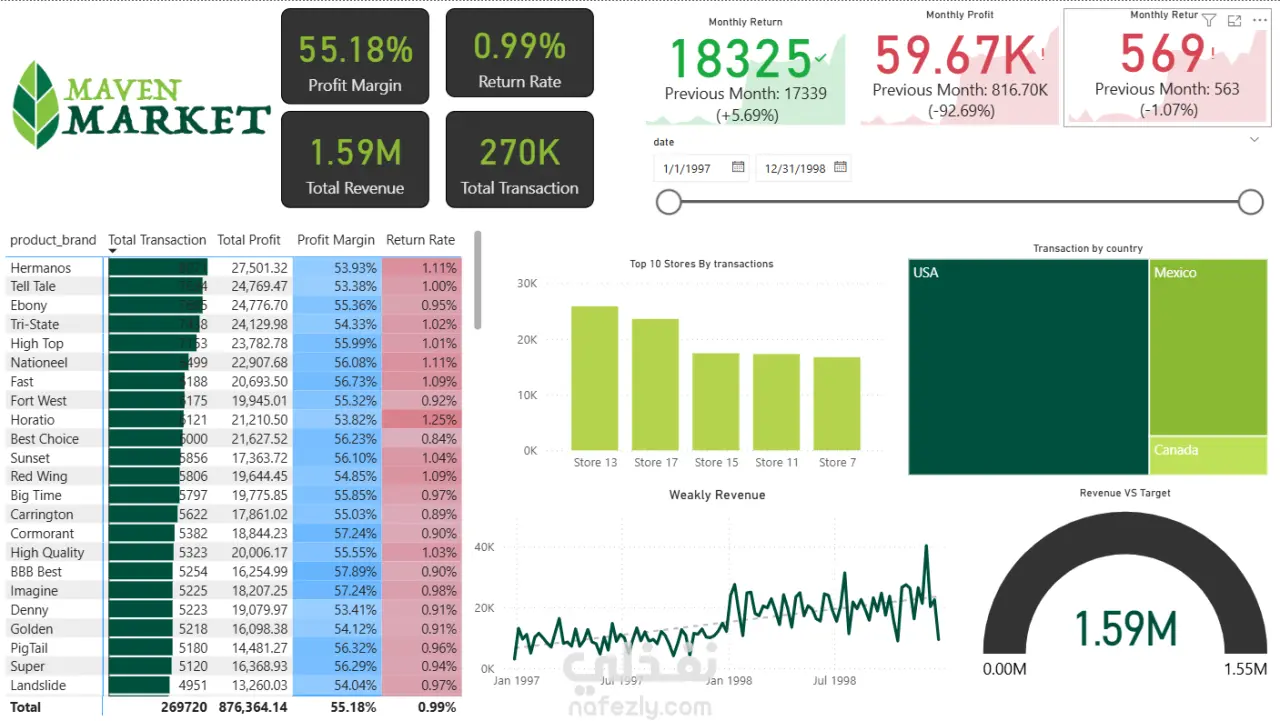
Task: Sort by the product_brand column header
Action: coord(53,240)
